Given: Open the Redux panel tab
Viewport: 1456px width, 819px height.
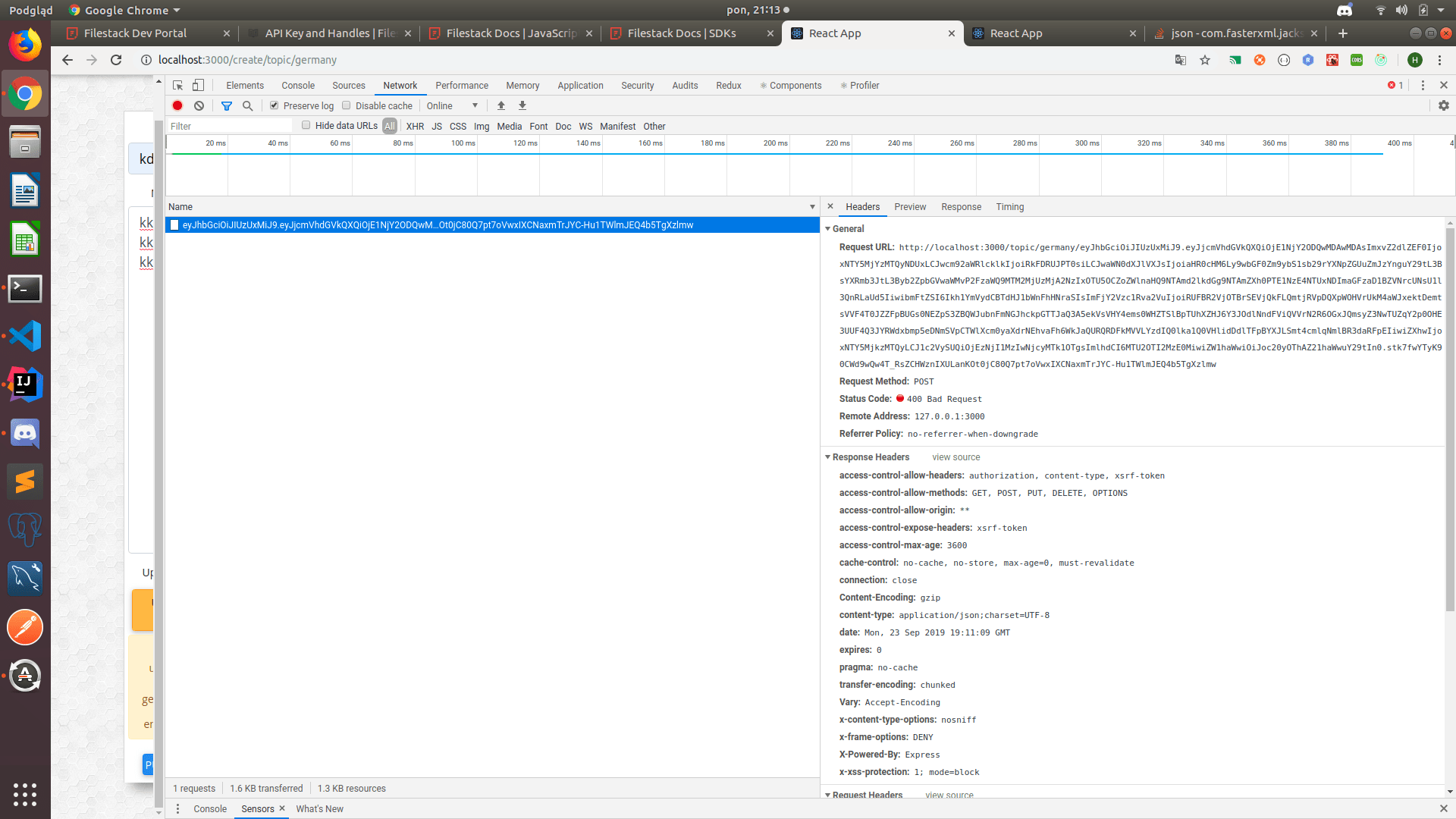Looking at the screenshot, I should [727, 85].
